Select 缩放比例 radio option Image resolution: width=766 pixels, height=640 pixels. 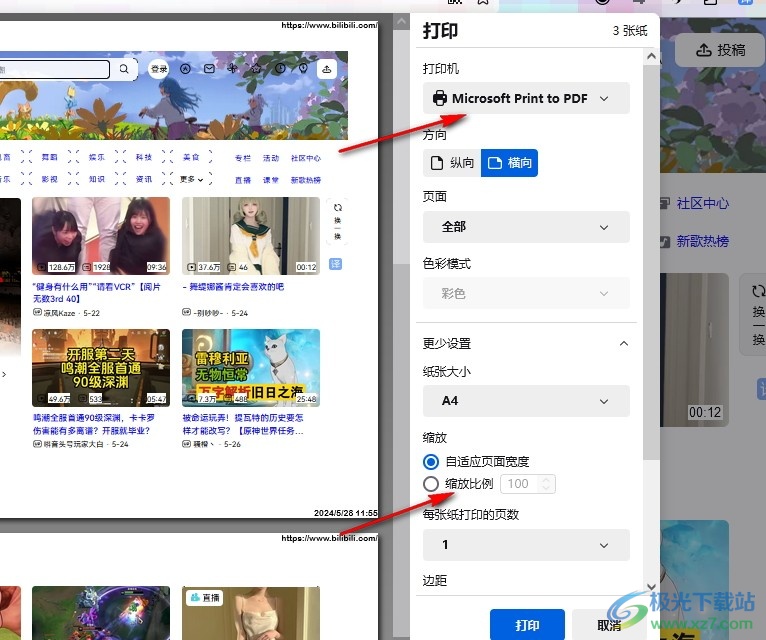pyautogui.click(x=431, y=484)
